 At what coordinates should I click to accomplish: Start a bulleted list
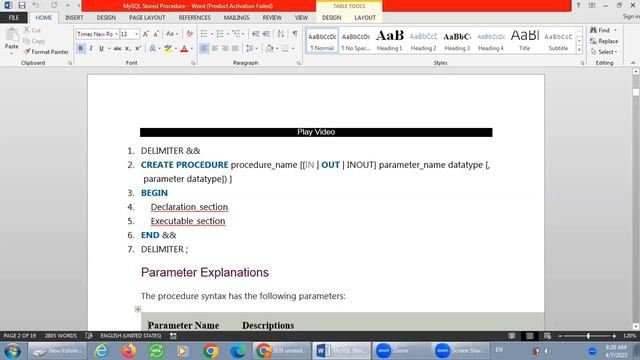click(x=204, y=34)
